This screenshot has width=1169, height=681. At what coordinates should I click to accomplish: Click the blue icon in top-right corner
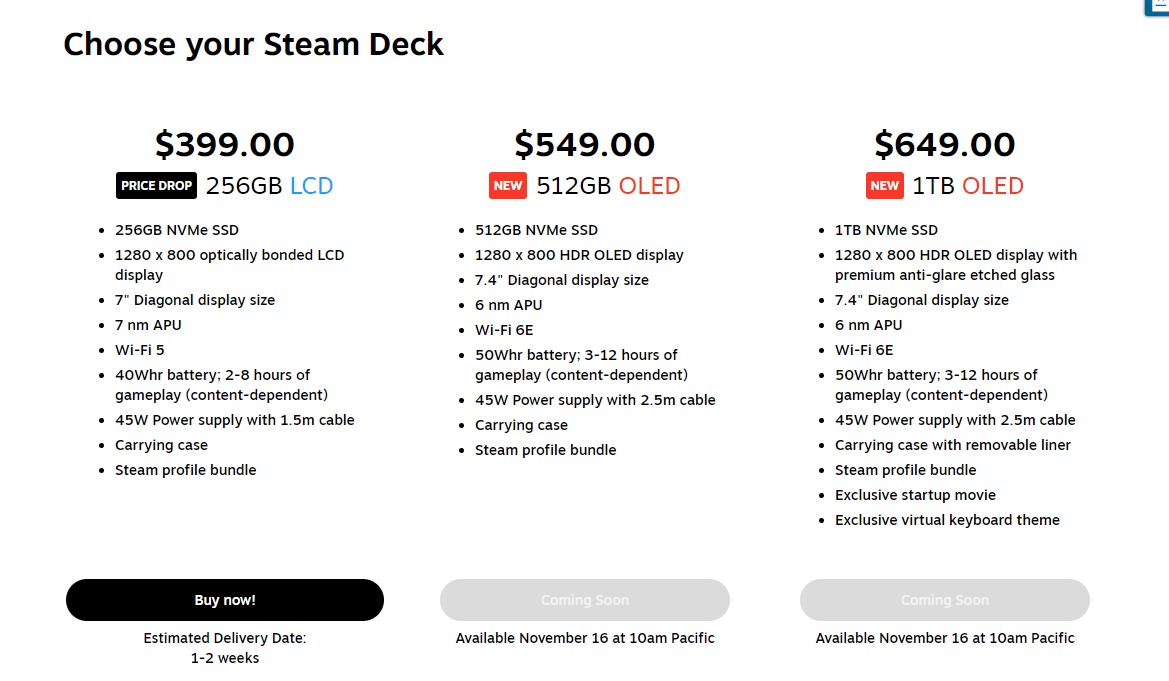pos(1157,7)
